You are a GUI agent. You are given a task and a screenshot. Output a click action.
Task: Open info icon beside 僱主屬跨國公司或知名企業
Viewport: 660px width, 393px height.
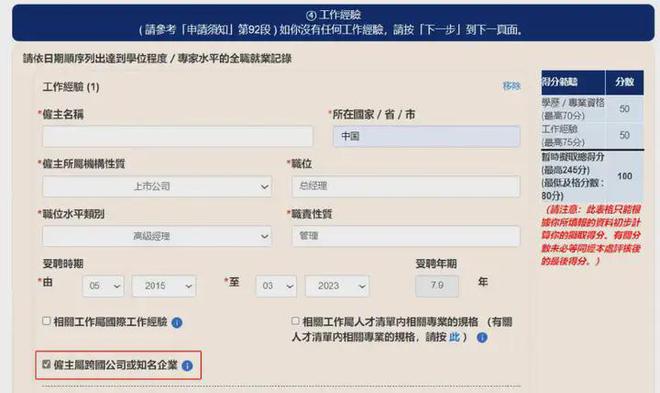click(x=187, y=366)
